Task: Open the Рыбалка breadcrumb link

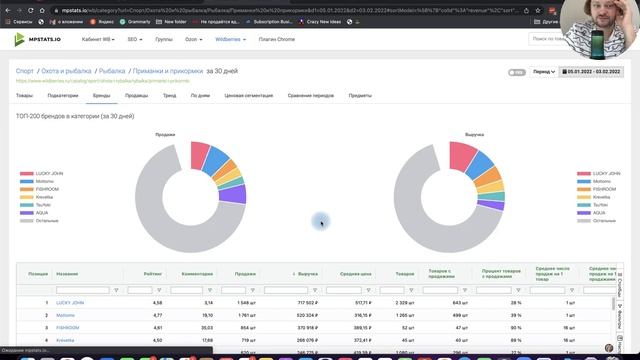Action: [x=112, y=71]
